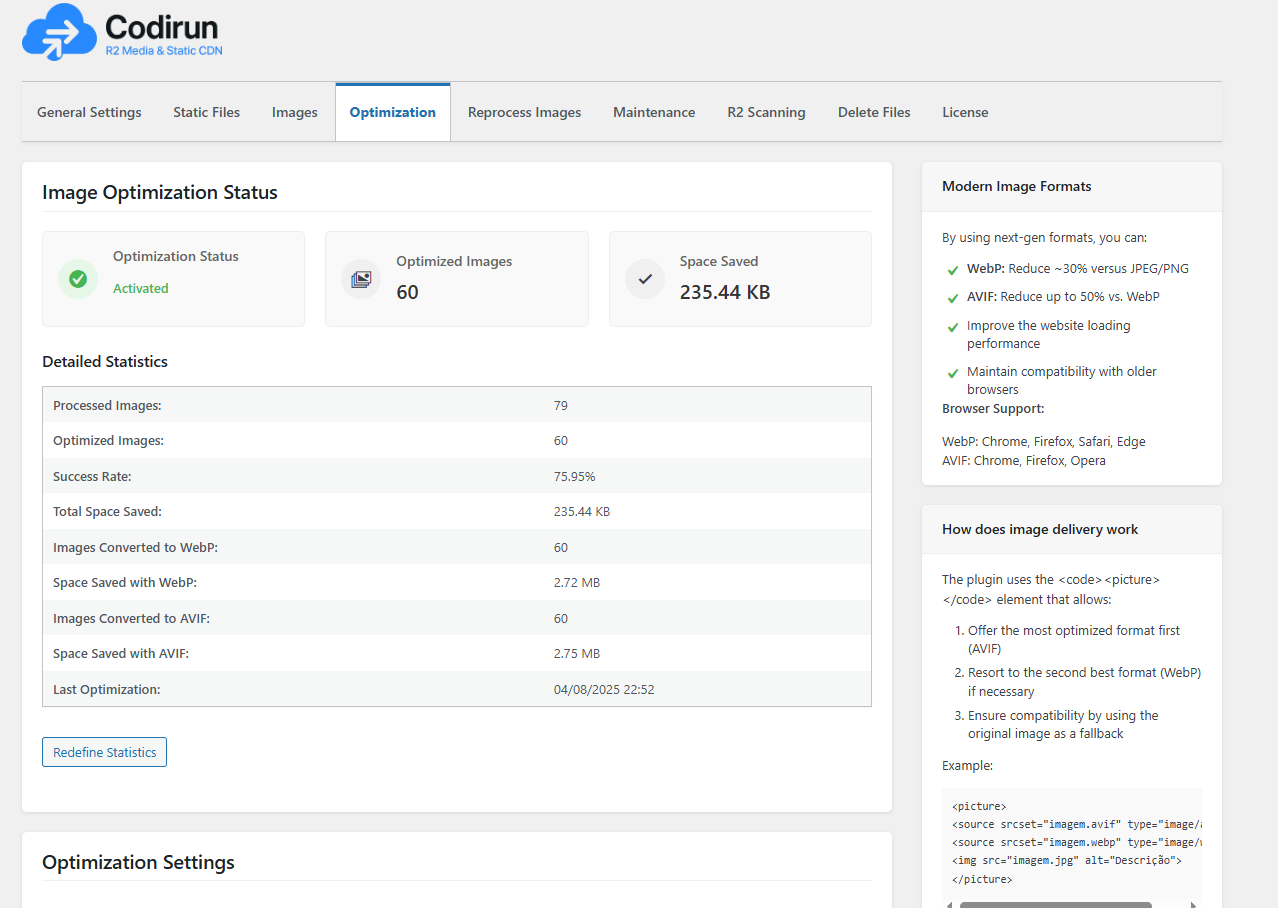The image size is (1278, 908).
Task: Go to the Images tab
Action: [294, 112]
